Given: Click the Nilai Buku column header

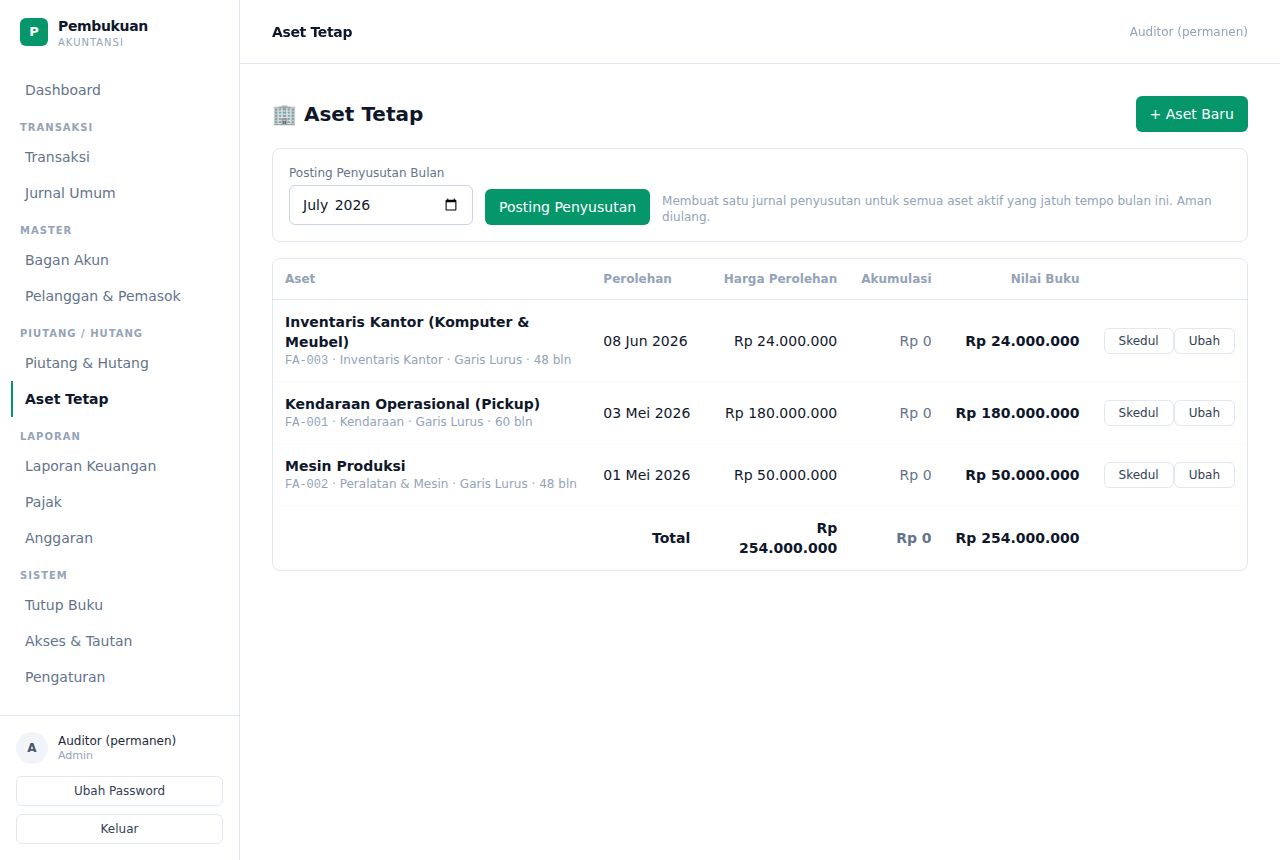Looking at the screenshot, I should [x=1045, y=279].
